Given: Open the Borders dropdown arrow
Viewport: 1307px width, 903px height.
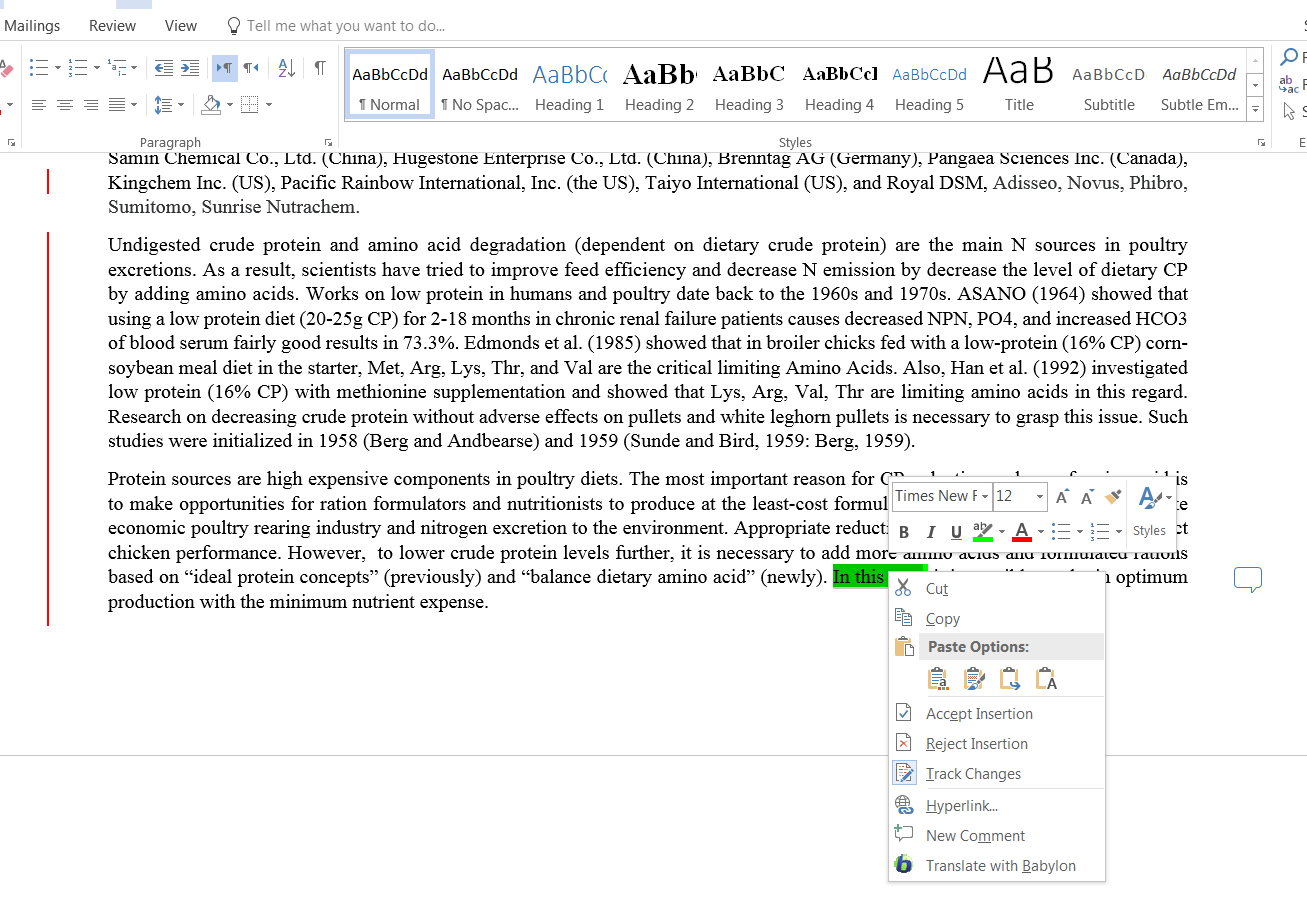Looking at the screenshot, I should tap(268, 105).
